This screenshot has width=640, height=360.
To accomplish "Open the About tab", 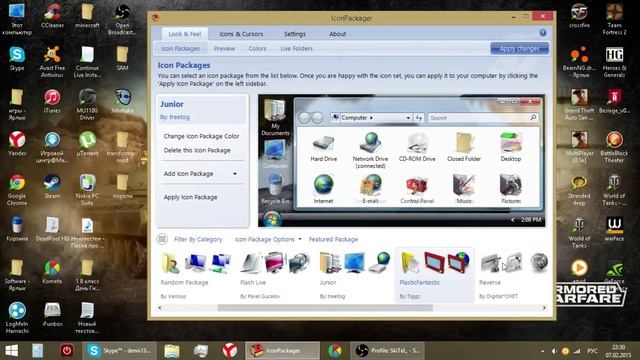I will (x=338, y=34).
